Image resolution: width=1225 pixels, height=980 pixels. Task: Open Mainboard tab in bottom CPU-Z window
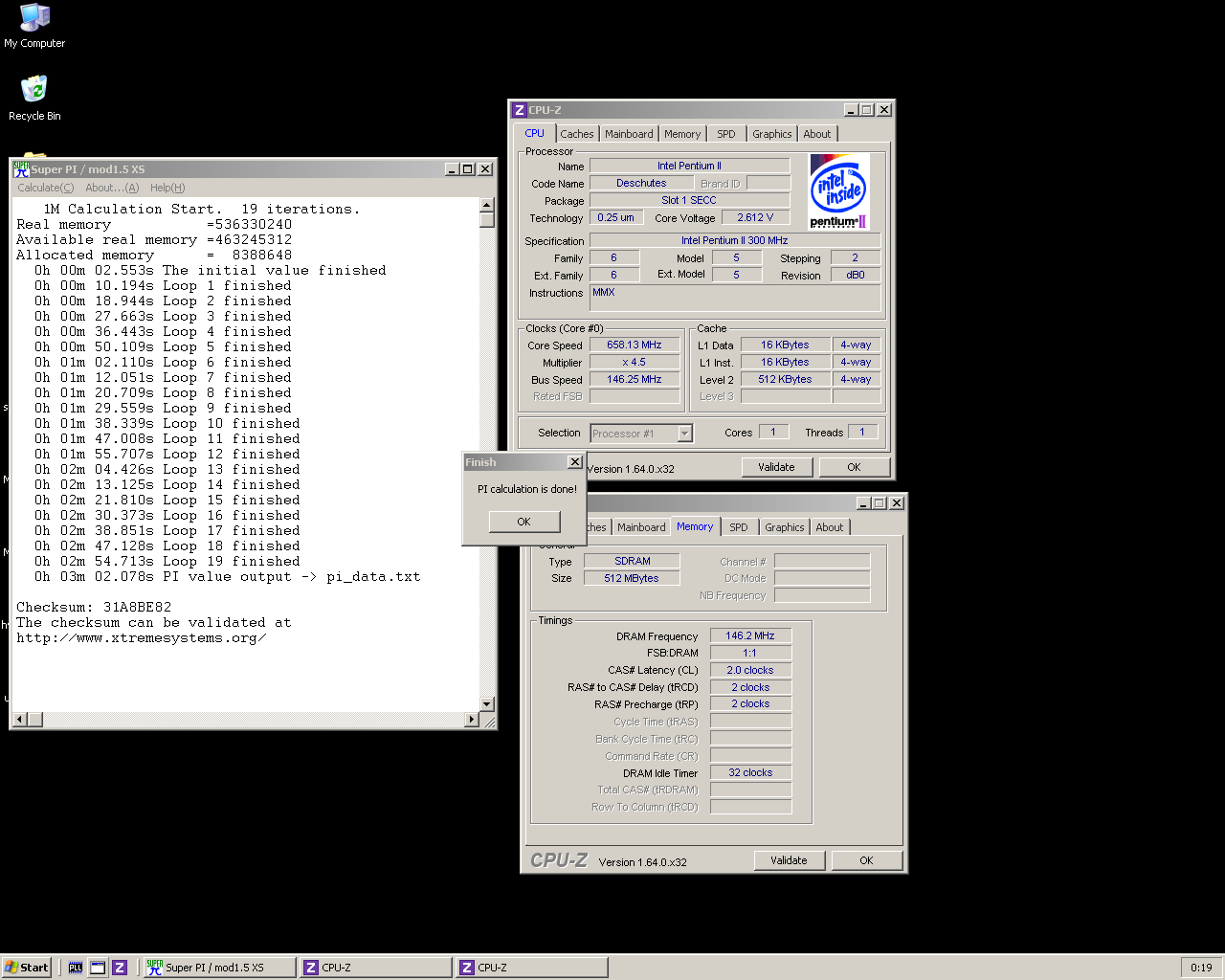[x=641, y=527]
